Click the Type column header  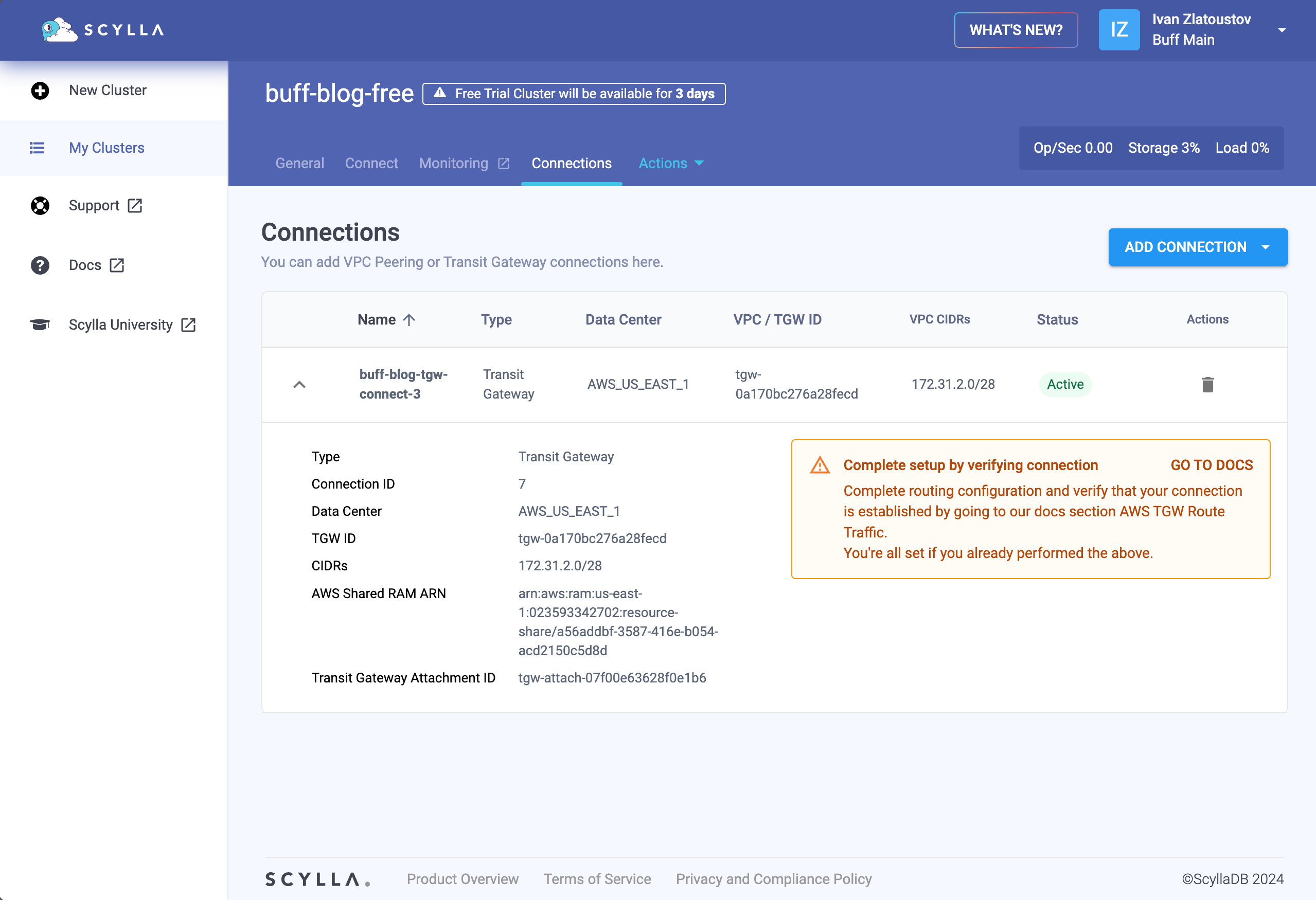point(496,320)
